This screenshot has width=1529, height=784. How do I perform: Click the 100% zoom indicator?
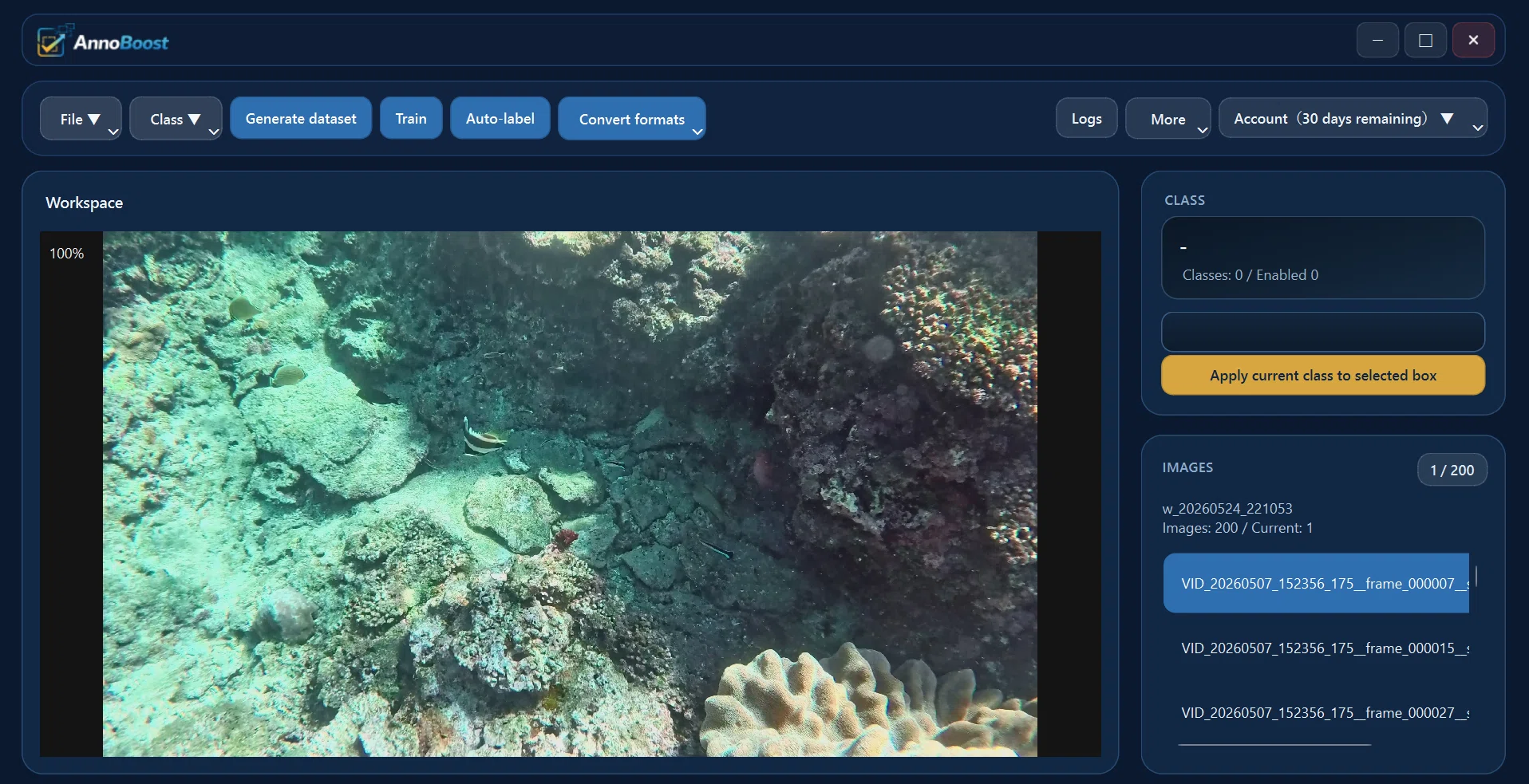click(x=66, y=253)
